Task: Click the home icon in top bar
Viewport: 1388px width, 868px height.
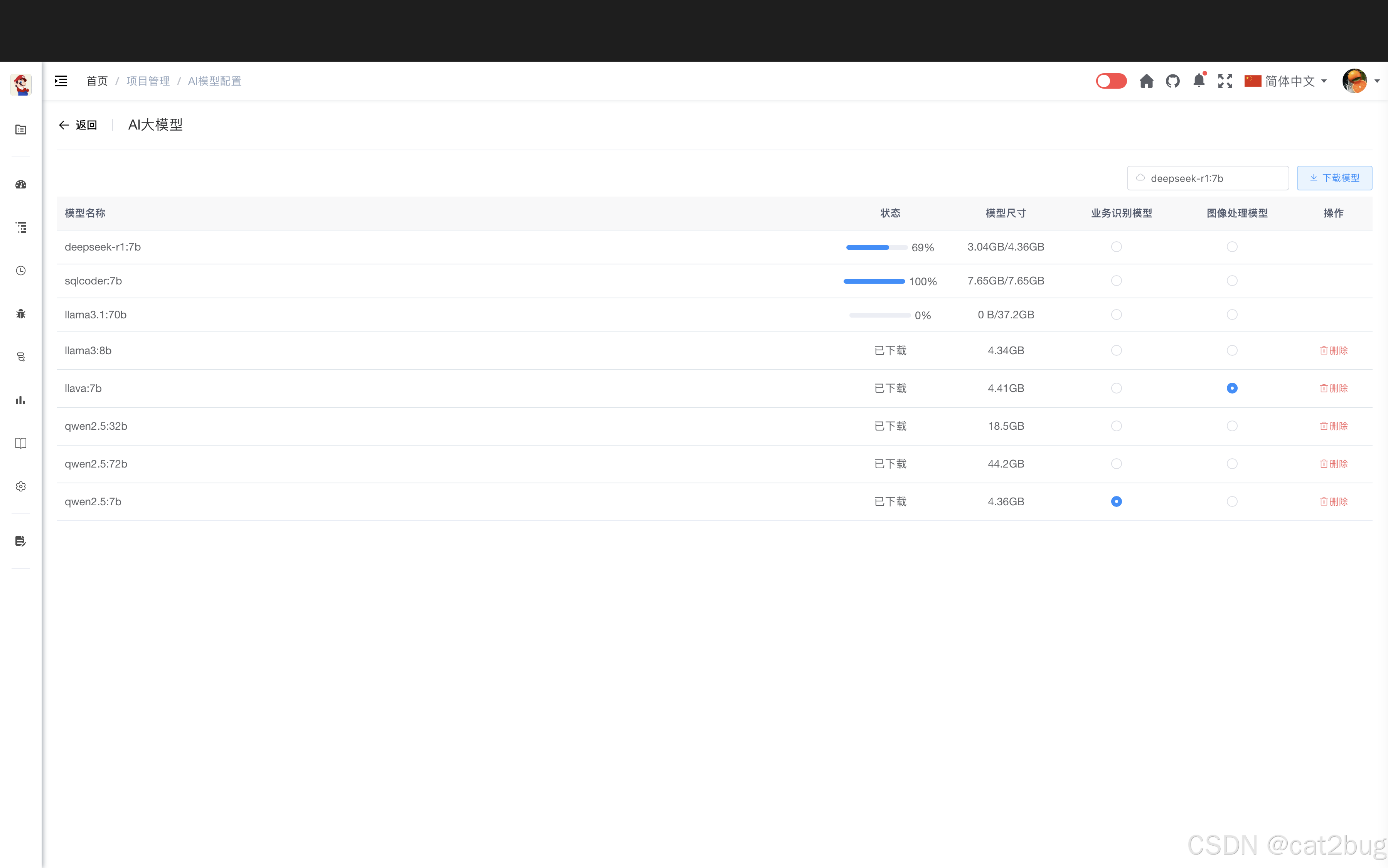Action: pyautogui.click(x=1146, y=81)
